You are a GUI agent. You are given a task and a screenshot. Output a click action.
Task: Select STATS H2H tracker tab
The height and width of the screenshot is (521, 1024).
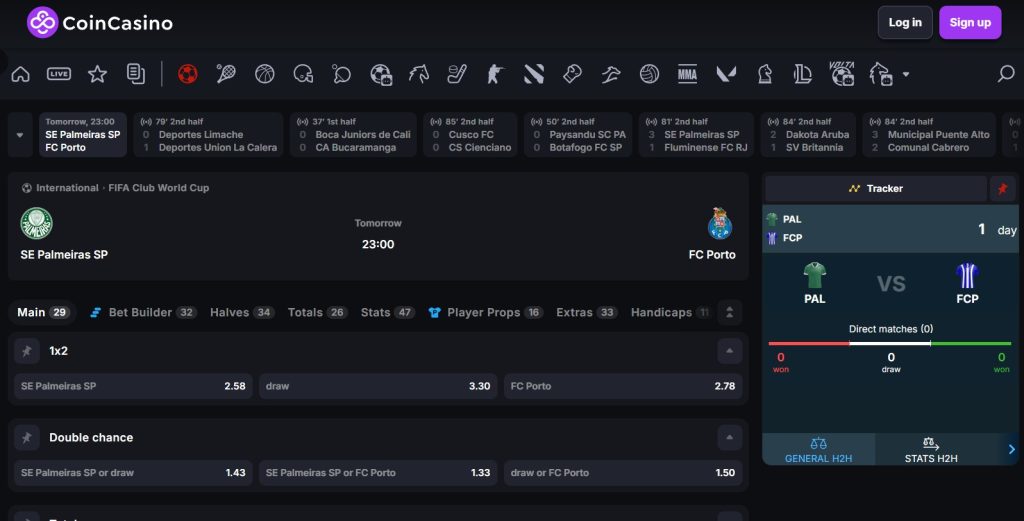[931, 450]
